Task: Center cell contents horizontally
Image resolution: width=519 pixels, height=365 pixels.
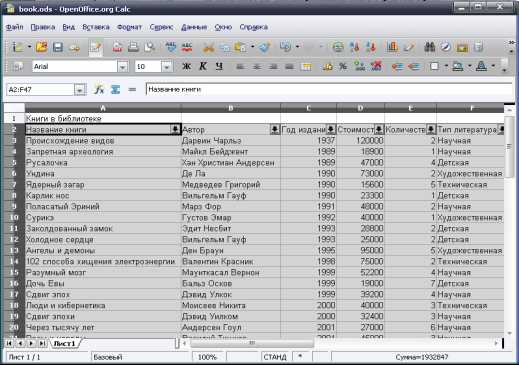Action: click(x=256, y=66)
